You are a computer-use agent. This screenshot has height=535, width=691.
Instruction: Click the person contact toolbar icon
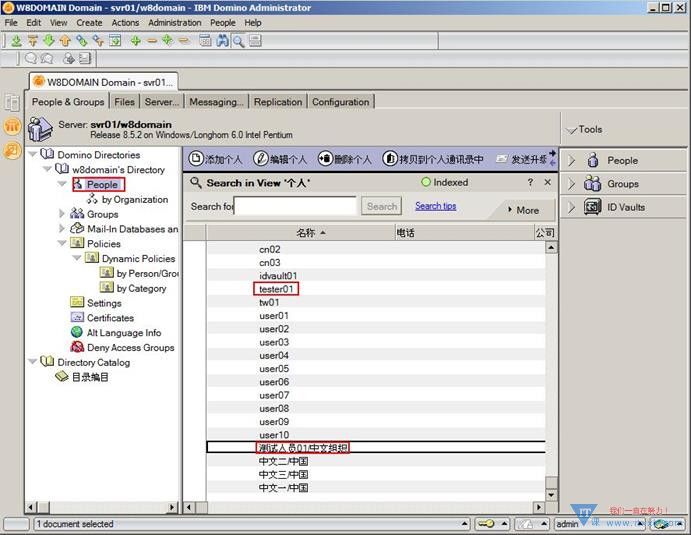68,58
